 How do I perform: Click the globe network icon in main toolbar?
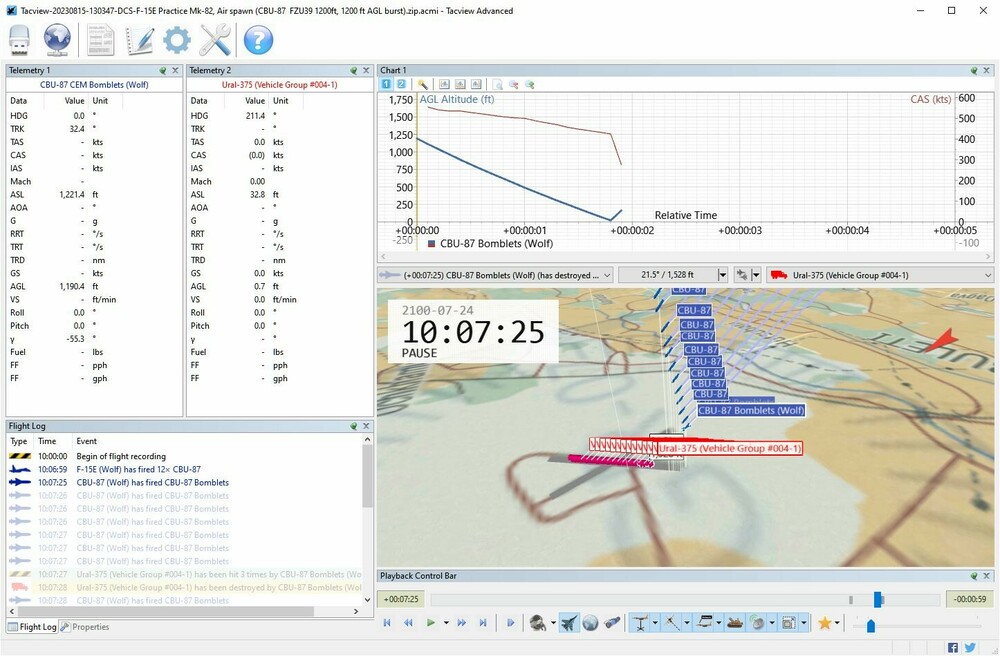pyautogui.click(x=57, y=40)
